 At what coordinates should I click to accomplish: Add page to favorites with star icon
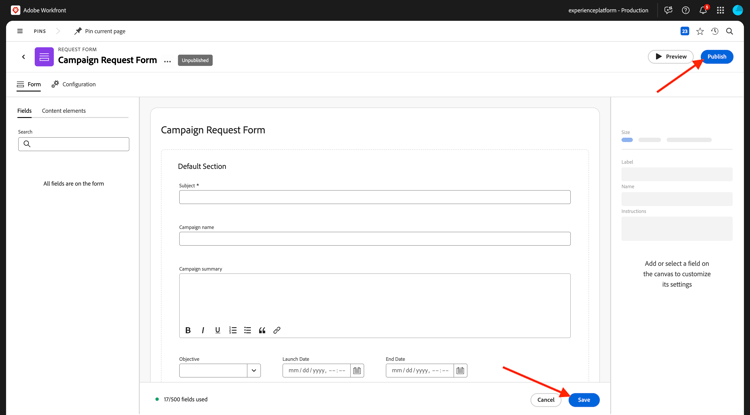(x=700, y=31)
